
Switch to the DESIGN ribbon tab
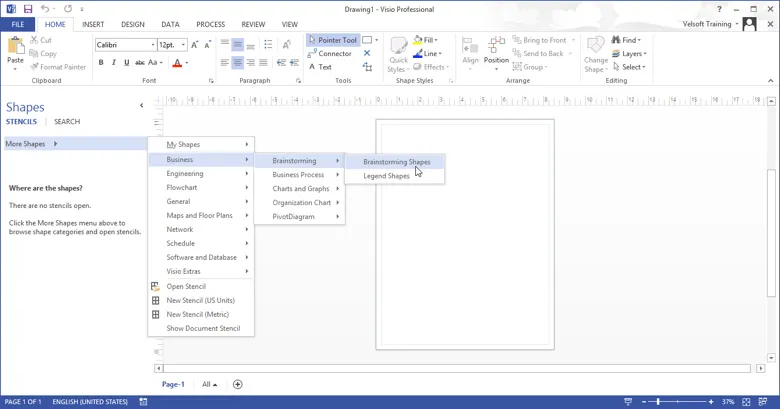(133, 24)
